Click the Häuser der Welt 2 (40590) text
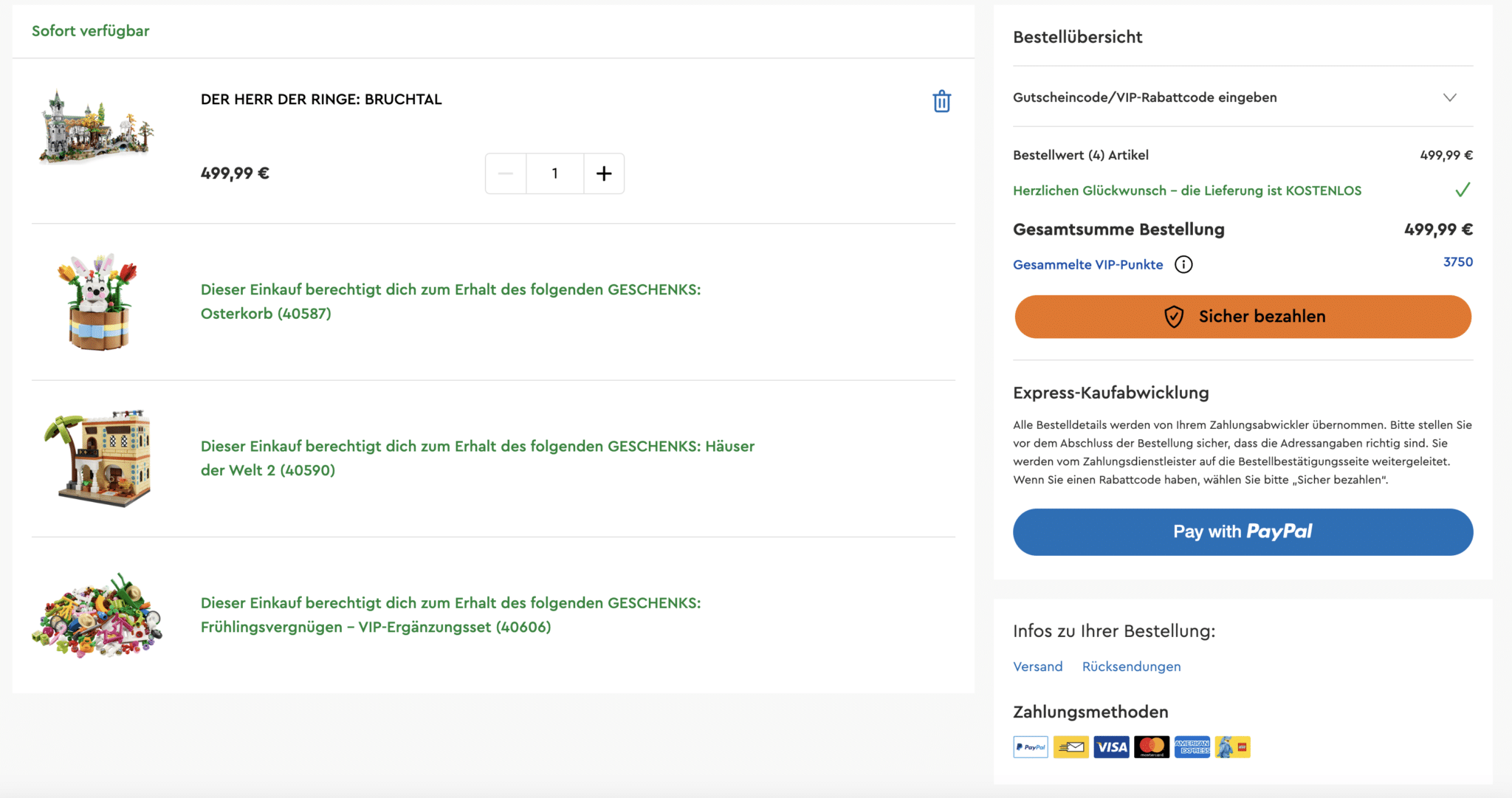The image size is (1512, 798). (478, 458)
